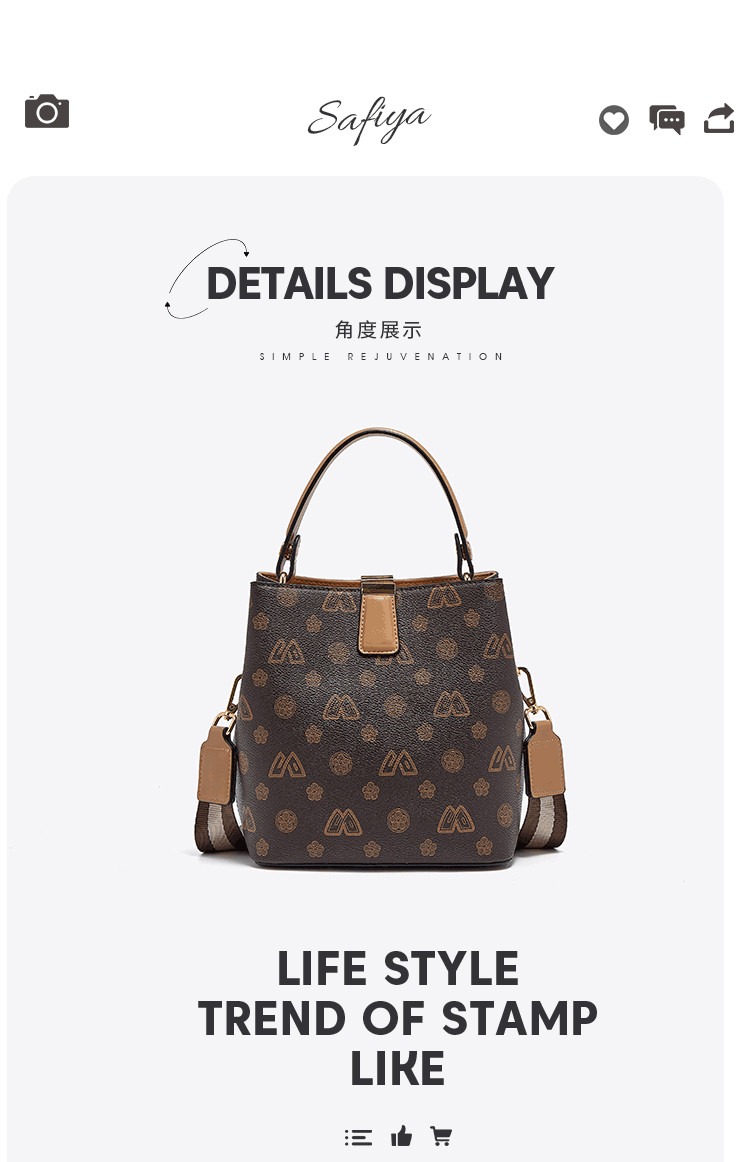Image resolution: width=750 pixels, height=1162 pixels.
Task: Select the DETAILS DISPLAY heading
Action: pos(380,283)
